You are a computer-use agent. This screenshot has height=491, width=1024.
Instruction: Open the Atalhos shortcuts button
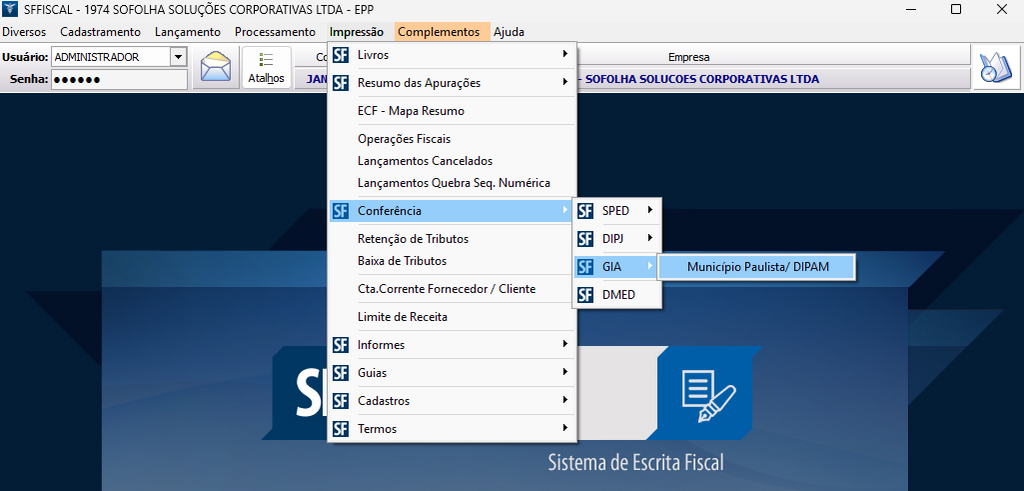(266, 69)
